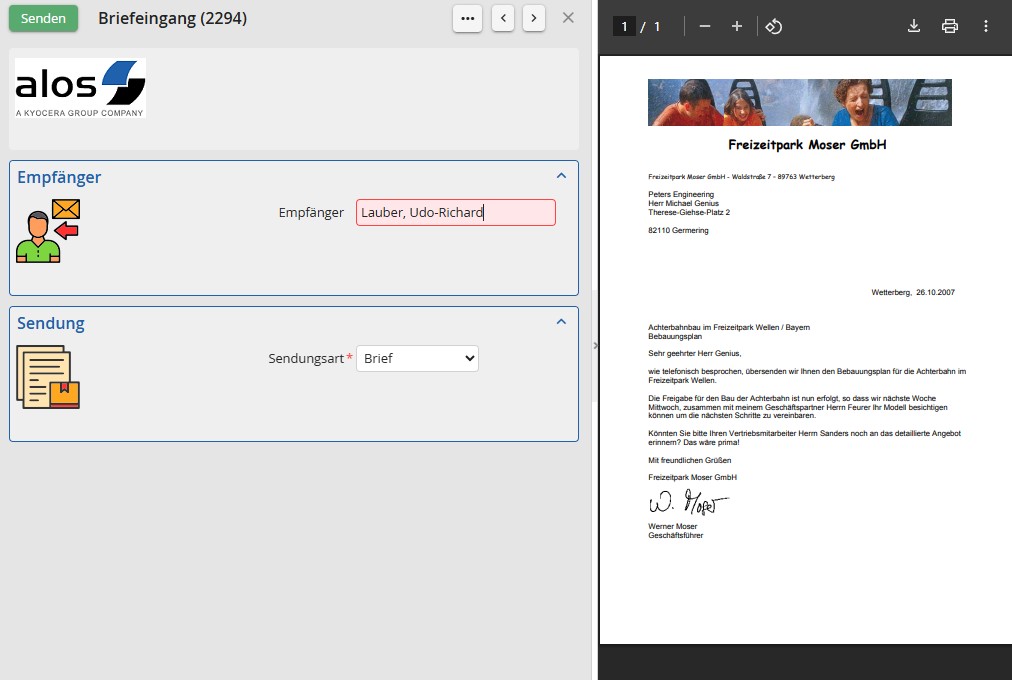Download the PDF document
Screen dimensions: 1012x680
pyautogui.click(x=913, y=26)
